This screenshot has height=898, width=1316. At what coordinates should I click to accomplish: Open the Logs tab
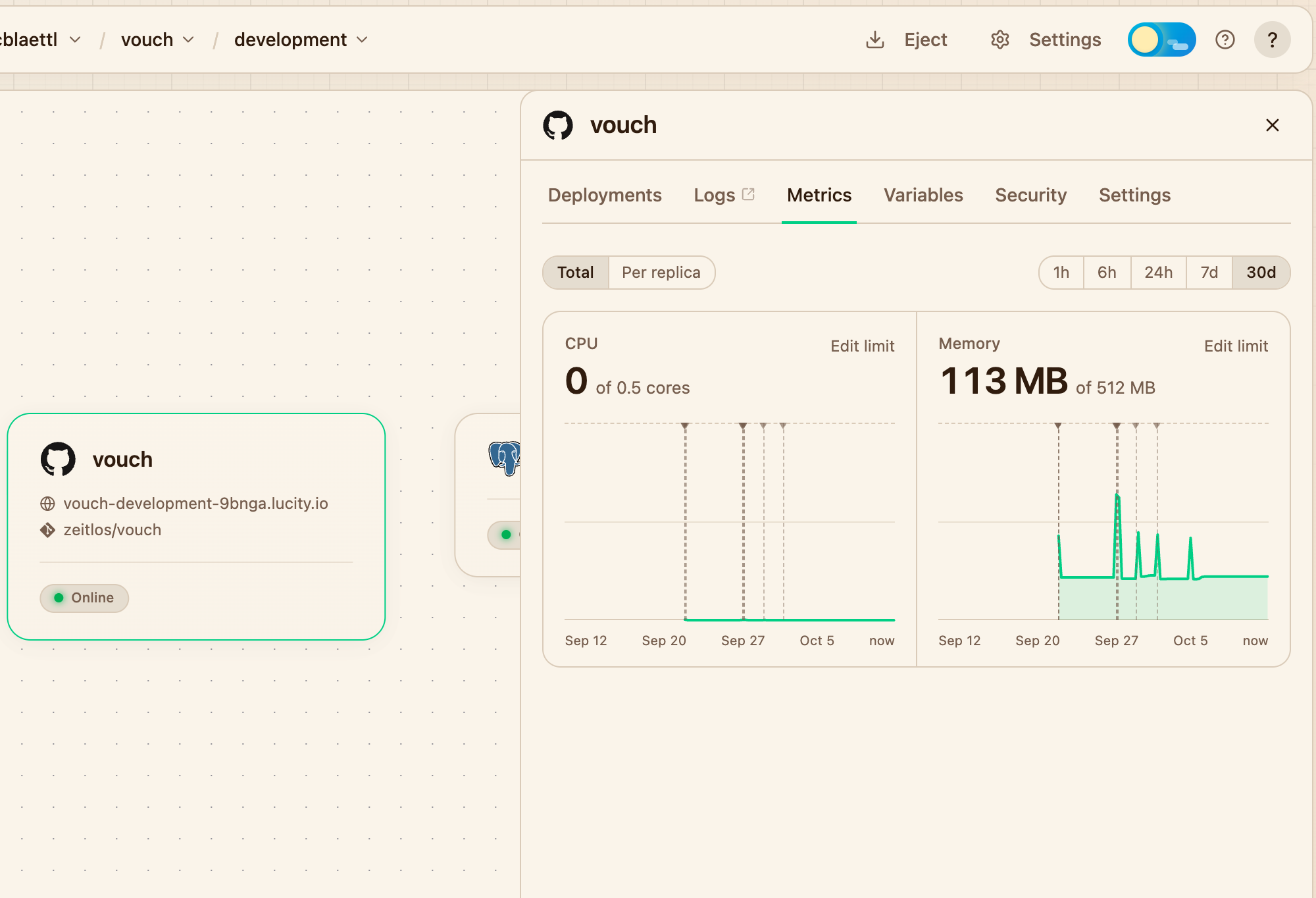pos(715,195)
